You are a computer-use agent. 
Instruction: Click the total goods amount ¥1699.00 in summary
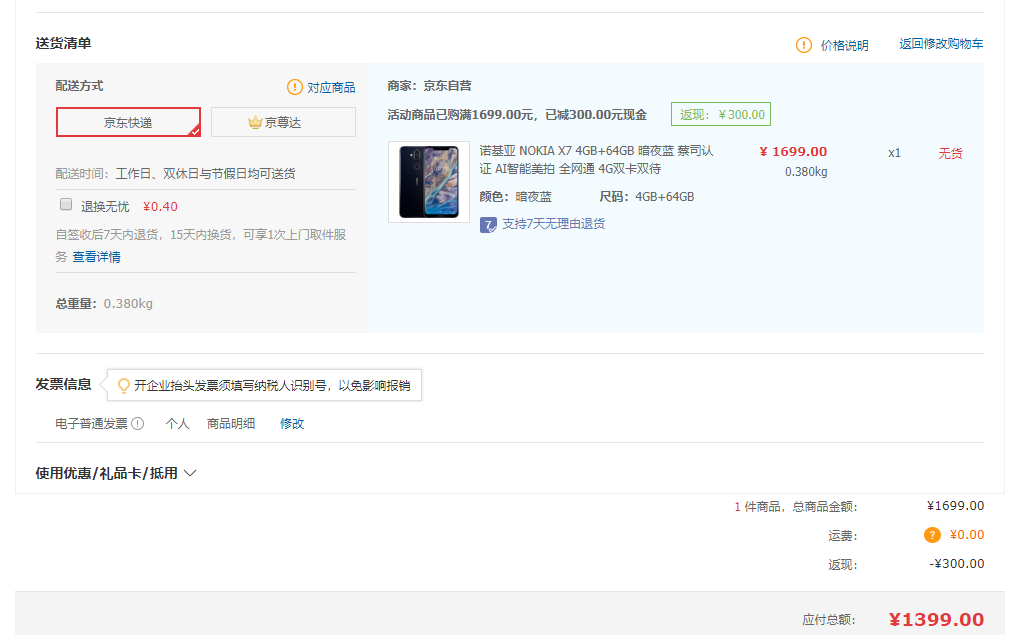point(955,506)
